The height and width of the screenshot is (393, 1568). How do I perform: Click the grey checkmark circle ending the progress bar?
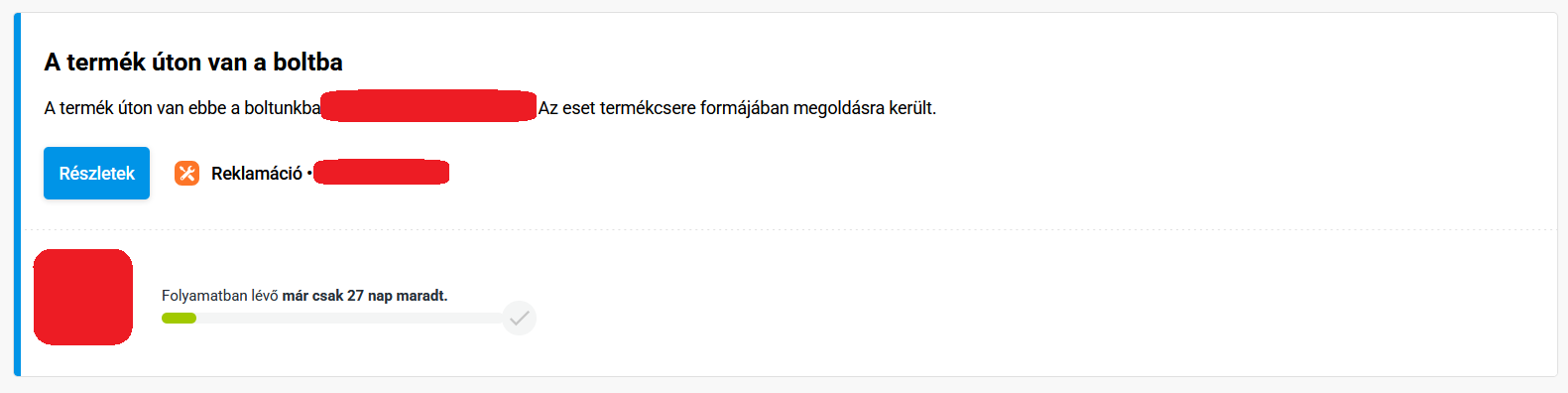[x=519, y=318]
